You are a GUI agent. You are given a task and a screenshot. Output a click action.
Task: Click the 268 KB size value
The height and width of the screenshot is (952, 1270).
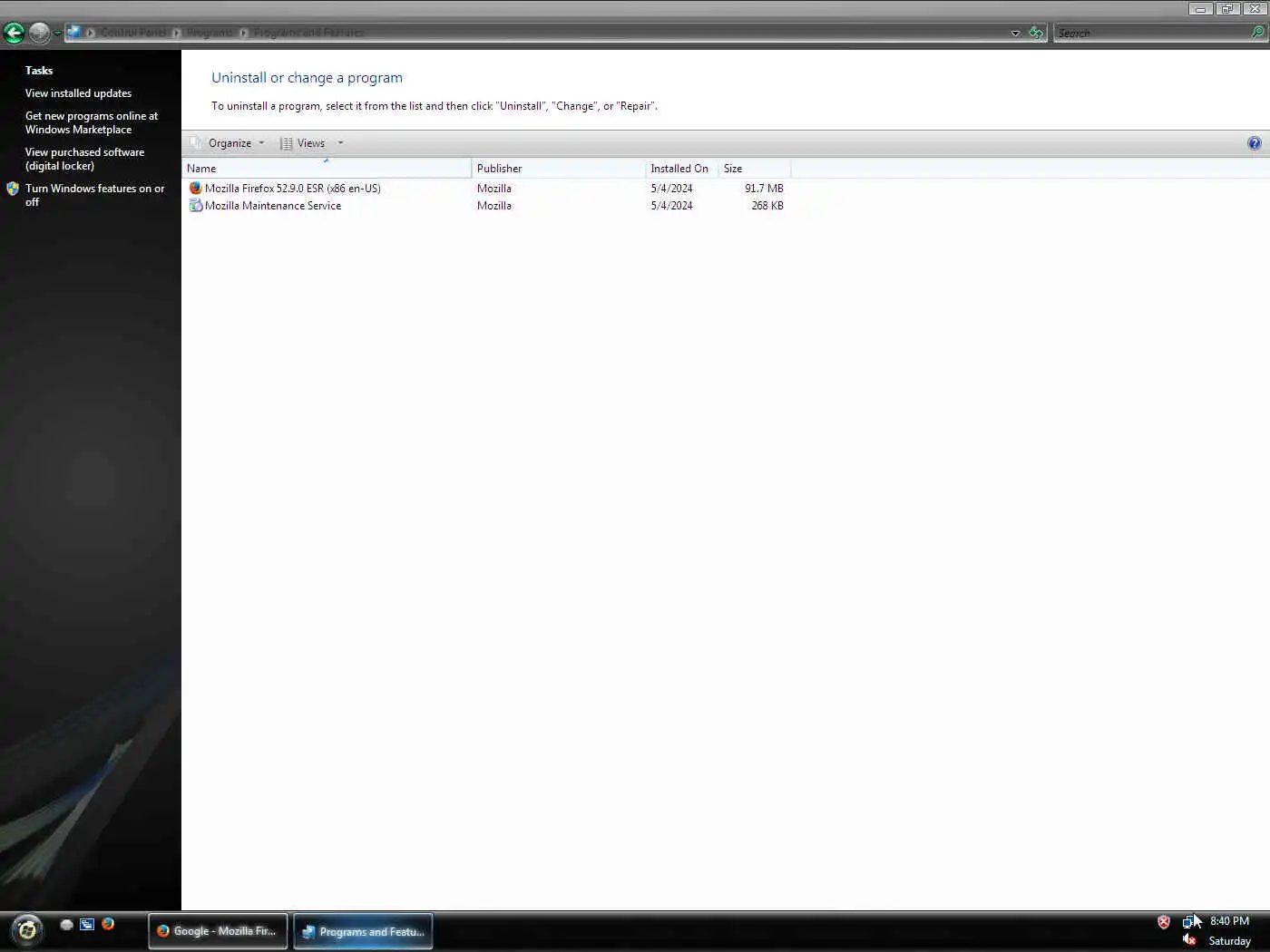click(x=767, y=206)
